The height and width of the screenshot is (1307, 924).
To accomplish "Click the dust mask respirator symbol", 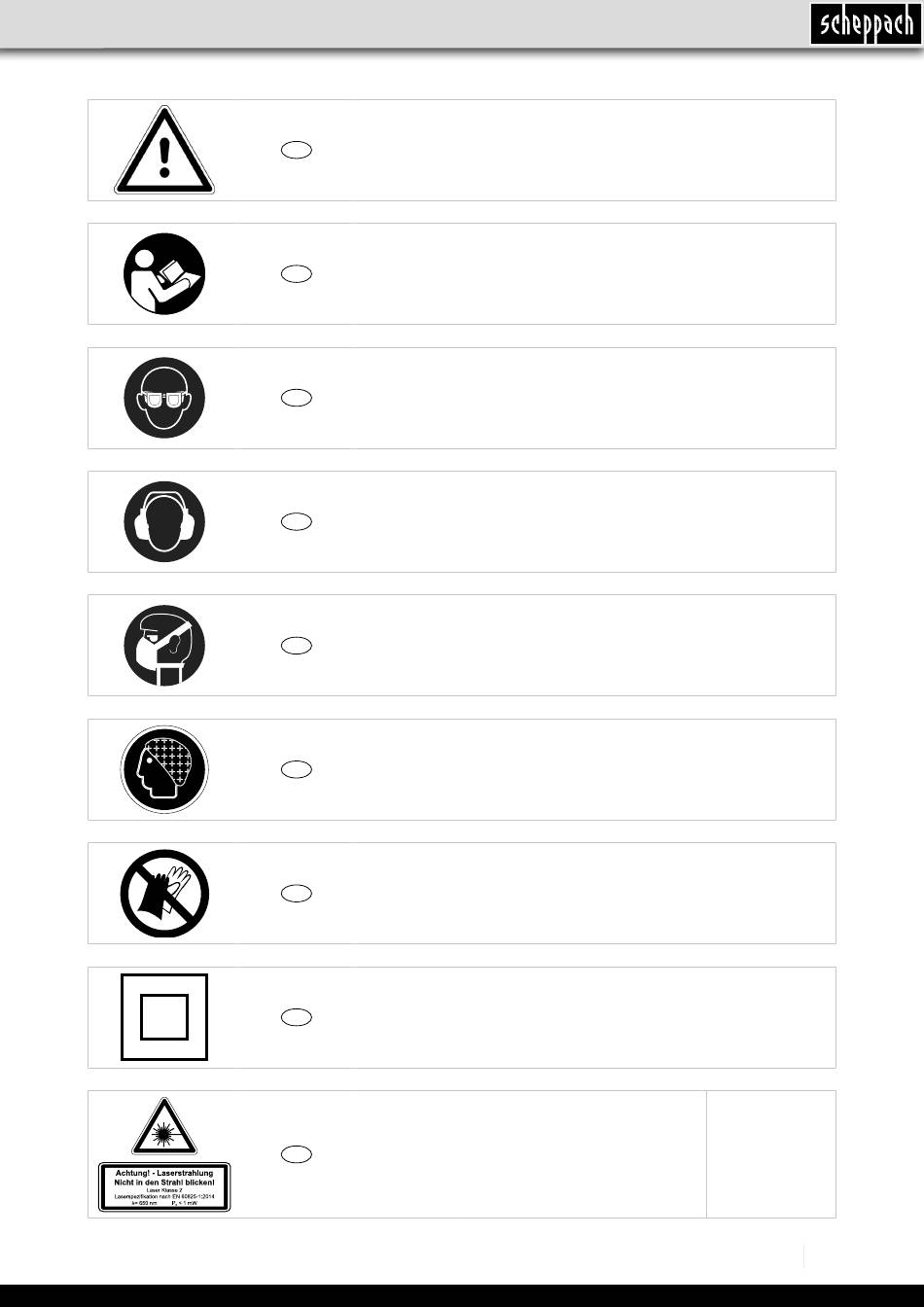I will pyautogui.click(x=164, y=645).
